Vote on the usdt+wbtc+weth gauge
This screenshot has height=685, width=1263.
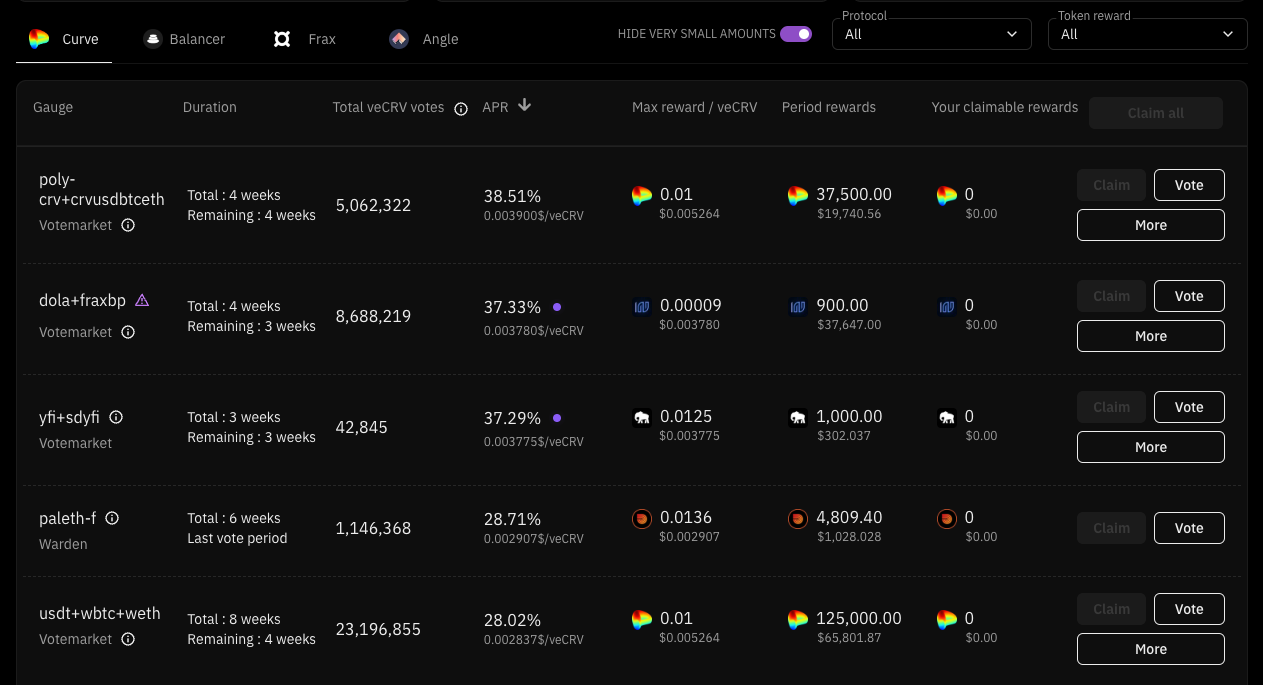pyautogui.click(x=1189, y=609)
